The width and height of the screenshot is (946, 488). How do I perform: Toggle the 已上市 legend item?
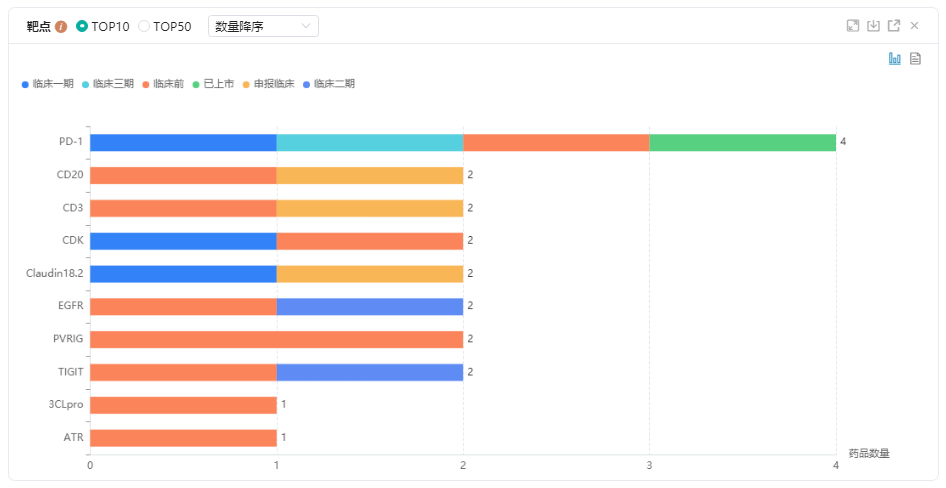[x=213, y=84]
